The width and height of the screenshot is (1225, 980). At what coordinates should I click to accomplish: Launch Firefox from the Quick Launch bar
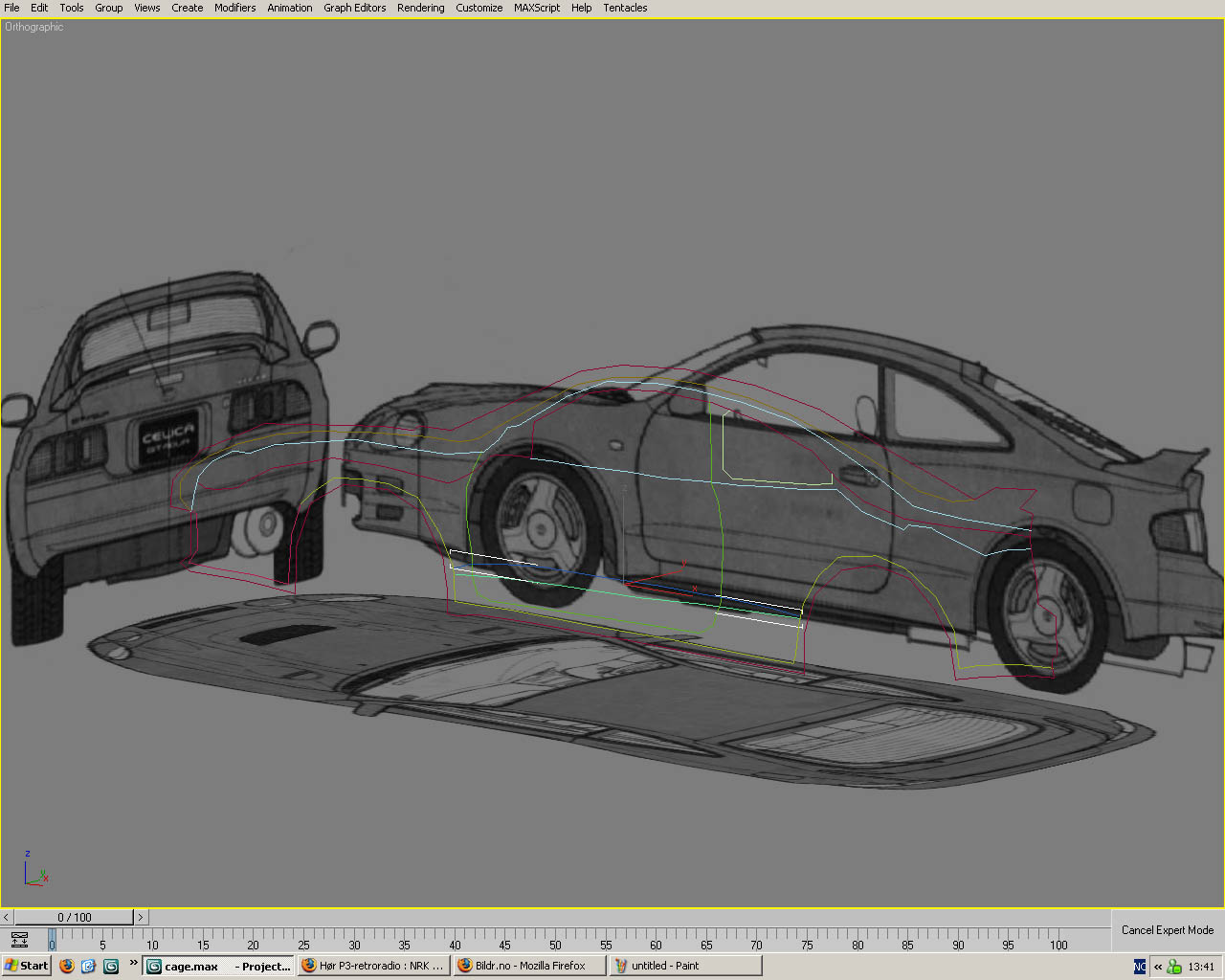[x=66, y=966]
